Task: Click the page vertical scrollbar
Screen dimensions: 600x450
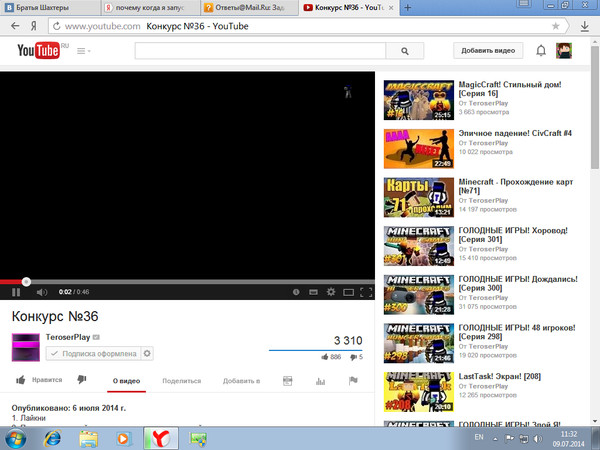Action: pyautogui.click(x=595, y=107)
